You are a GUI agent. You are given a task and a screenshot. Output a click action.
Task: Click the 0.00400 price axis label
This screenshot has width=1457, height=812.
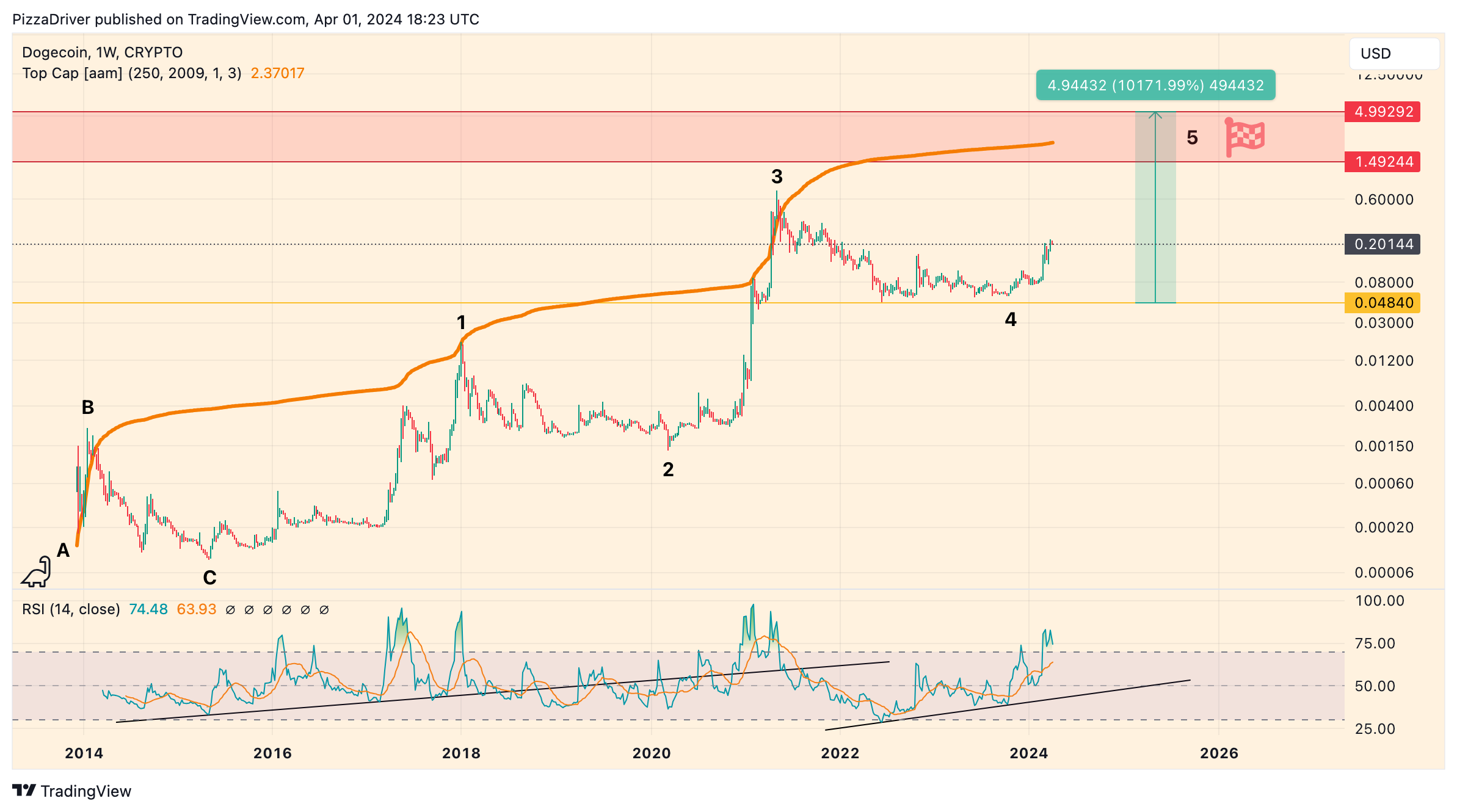1384,406
